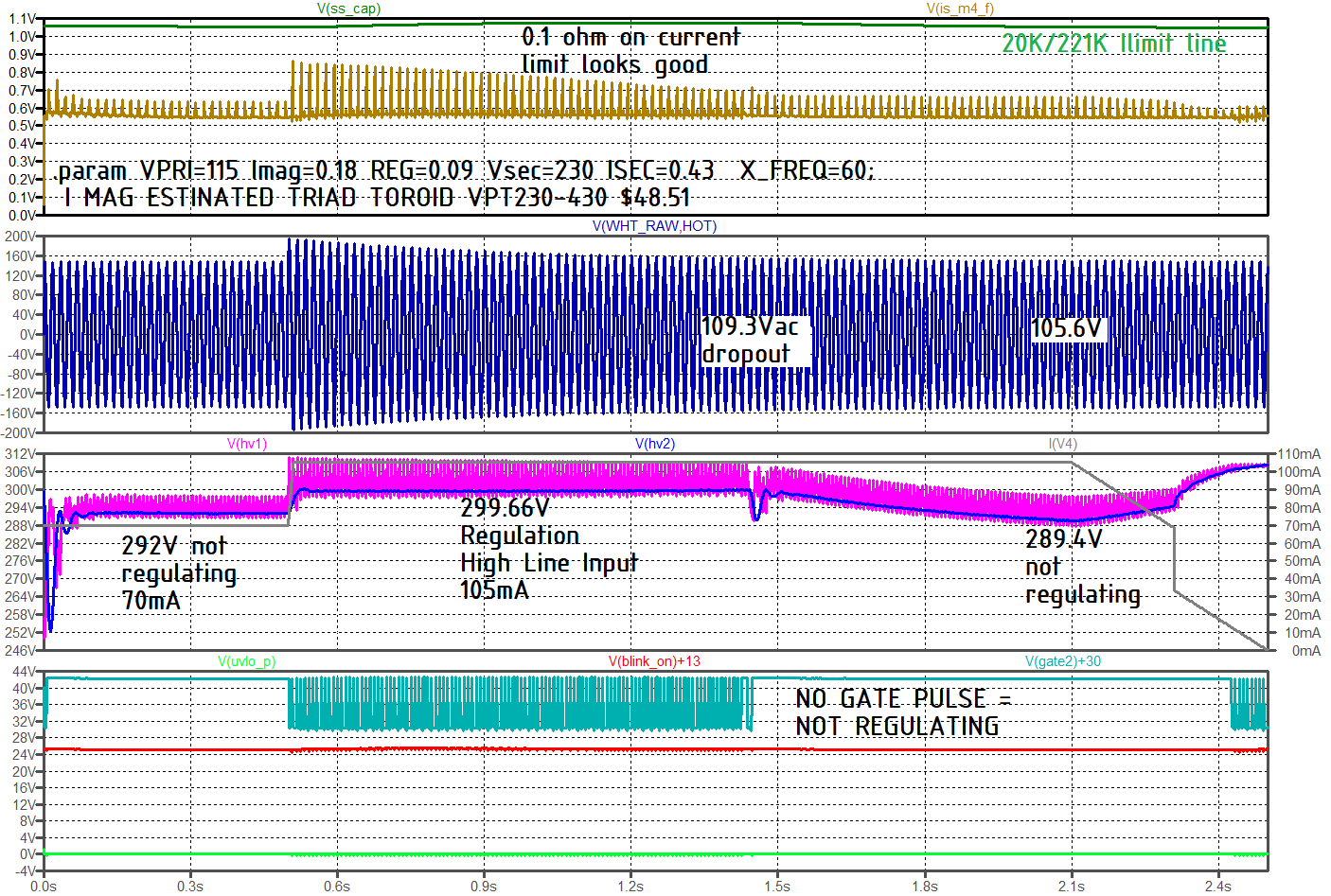This screenshot has height=896, width=1331.
Task: Click the 0.6s time axis label
Action: [x=337, y=887]
